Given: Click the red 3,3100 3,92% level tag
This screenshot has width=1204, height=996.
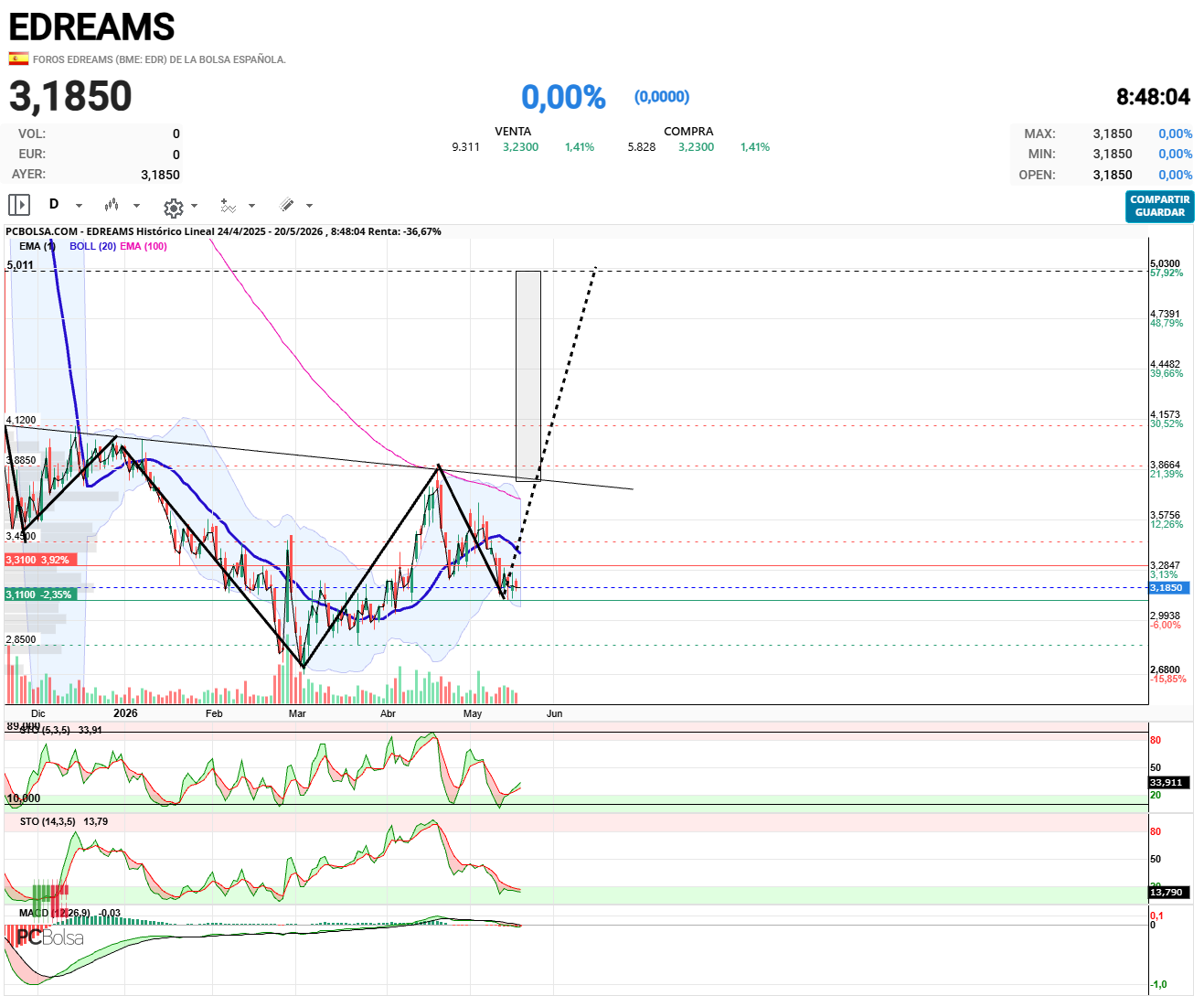Looking at the screenshot, I should pyautogui.click(x=41, y=560).
